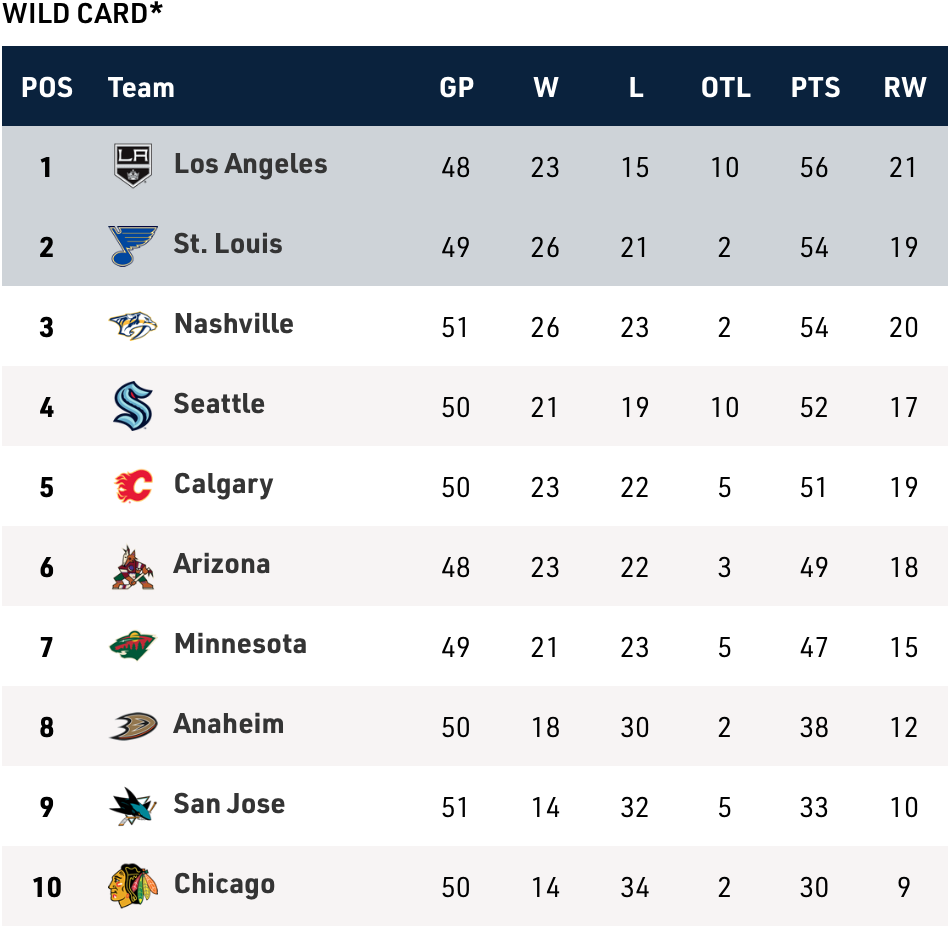This screenshot has width=948, height=926.
Task: Click the Los Angeles Kings logo
Action: click(x=133, y=166)
